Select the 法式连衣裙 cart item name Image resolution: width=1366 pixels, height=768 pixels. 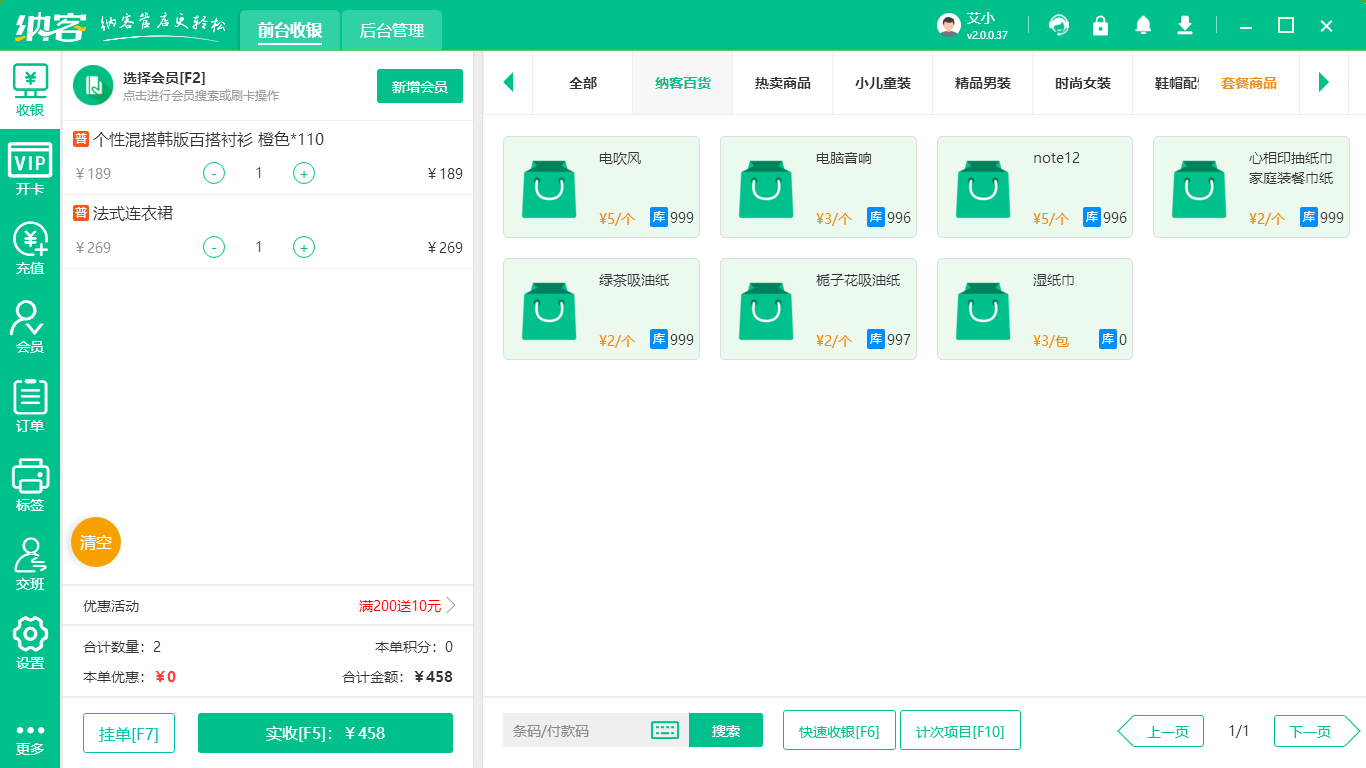coord(133,213)
